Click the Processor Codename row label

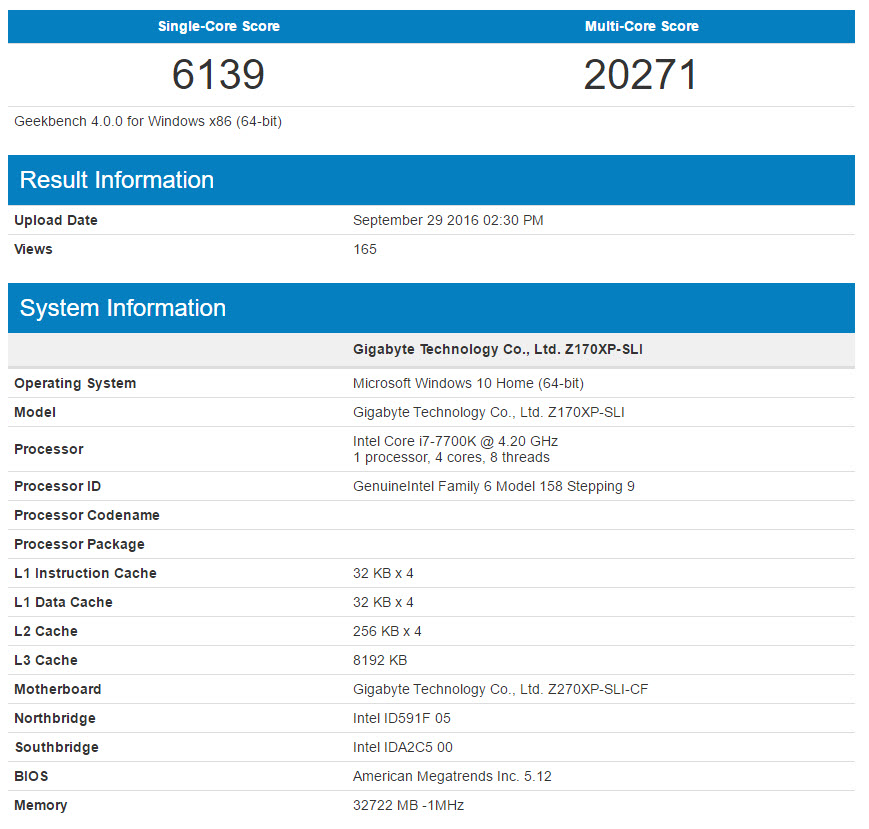tap(87, 515)
